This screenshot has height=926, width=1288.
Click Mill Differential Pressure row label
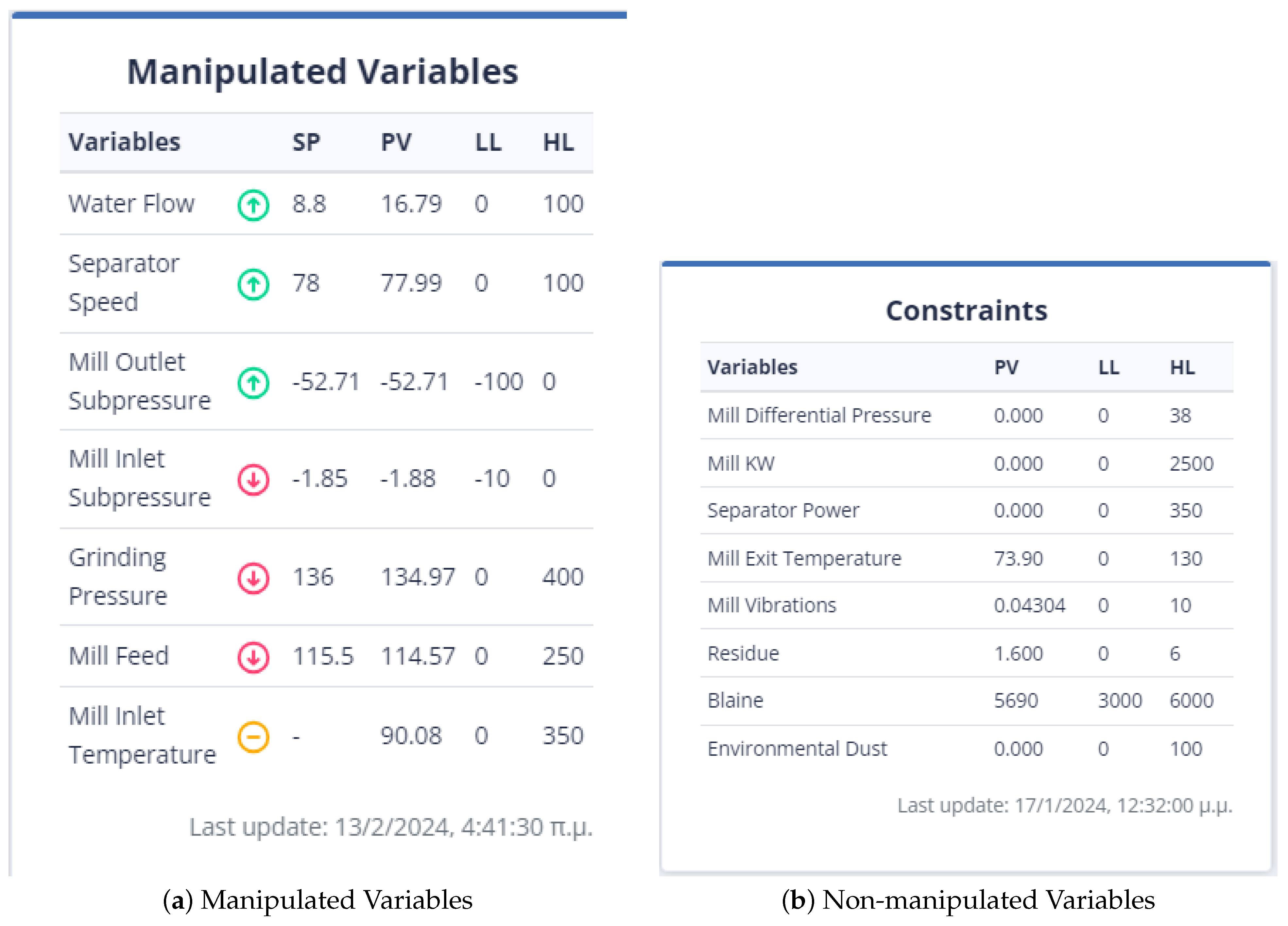819,415
